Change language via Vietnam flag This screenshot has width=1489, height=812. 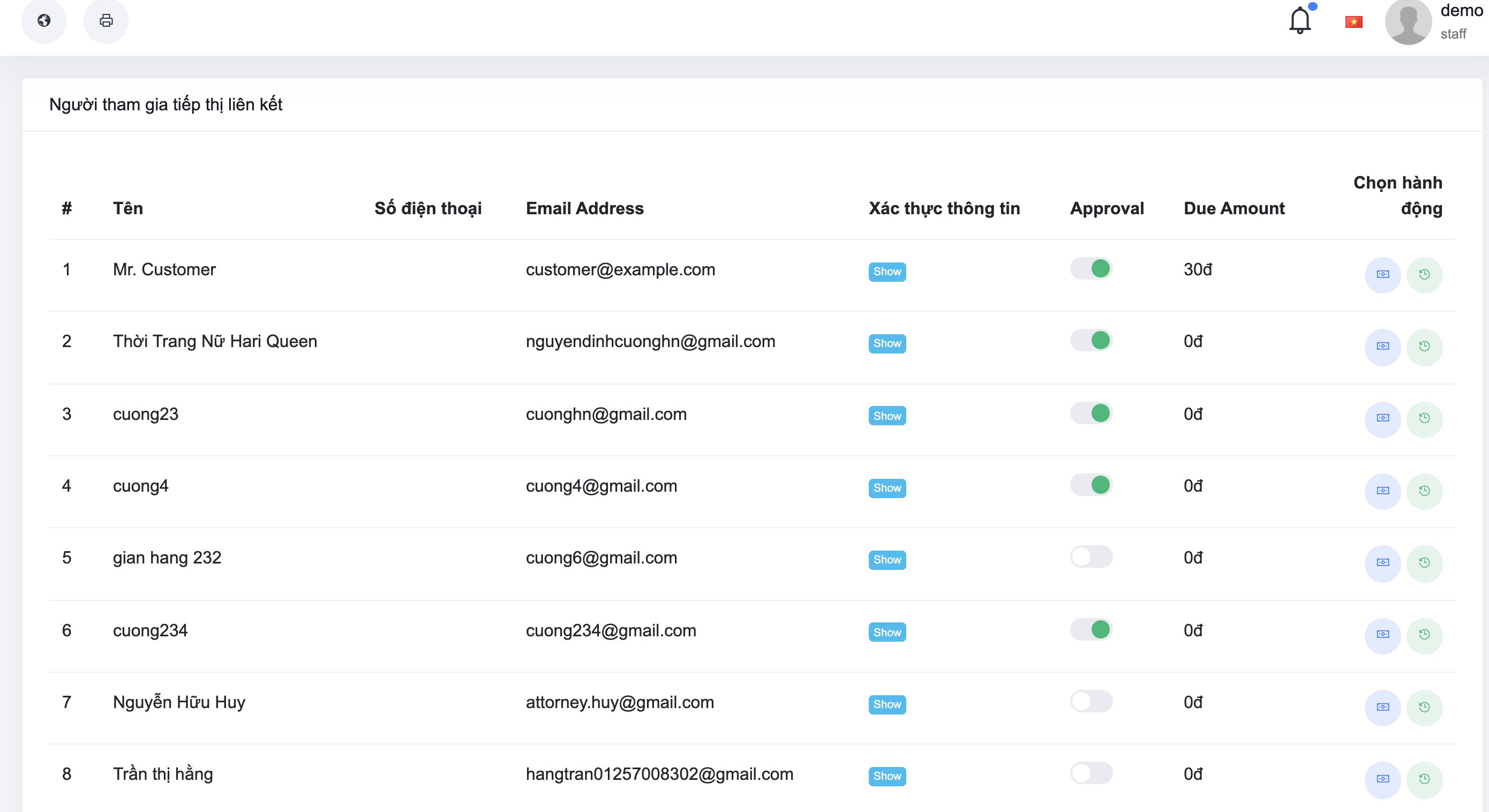tap(1353, 22)
